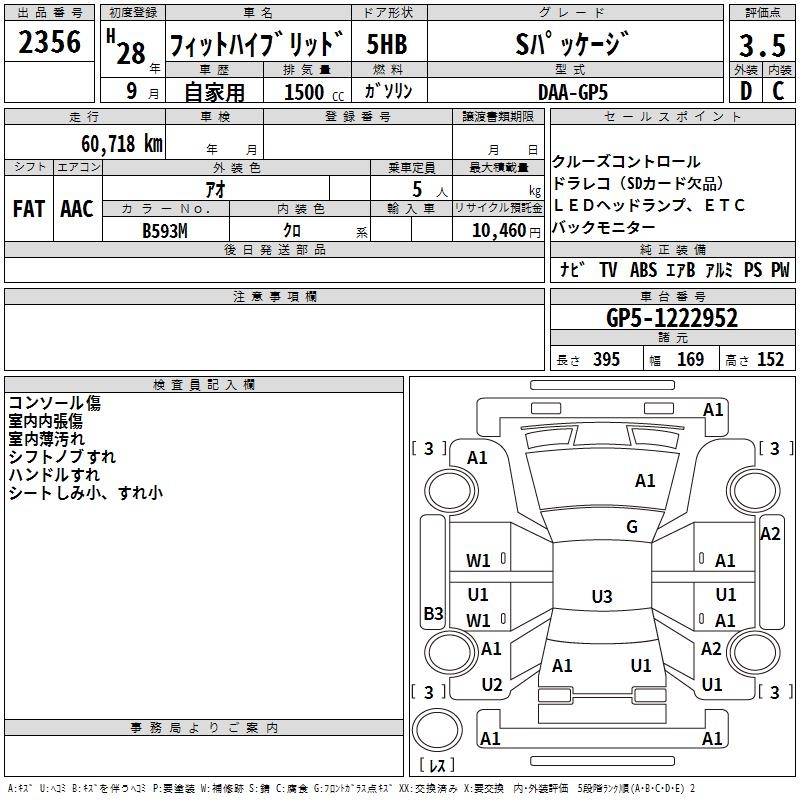800x800 pixels.
Task: Select the recycle deposit 10,460円
Action: [x=506, y=231]
